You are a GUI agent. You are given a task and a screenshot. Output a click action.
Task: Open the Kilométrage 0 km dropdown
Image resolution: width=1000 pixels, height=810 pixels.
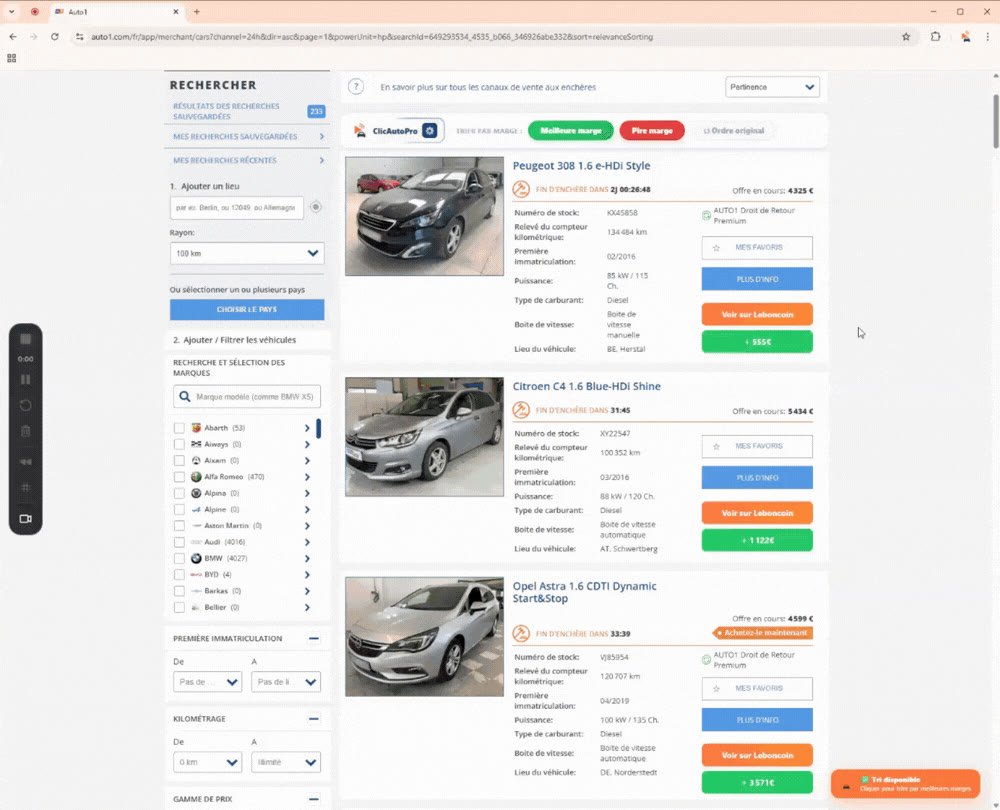pos(207,762)
